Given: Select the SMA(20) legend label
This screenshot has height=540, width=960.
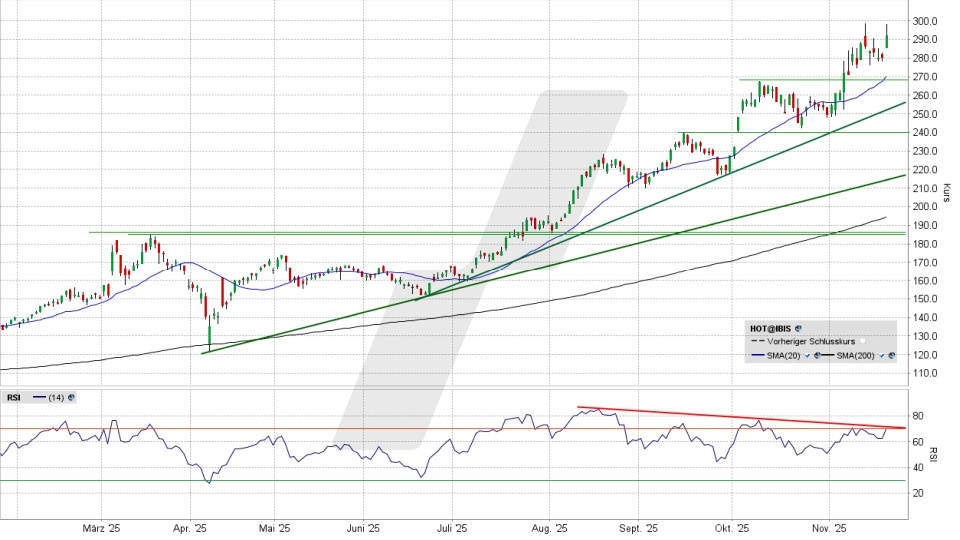Looking at the screenshot, I should 783,355.
